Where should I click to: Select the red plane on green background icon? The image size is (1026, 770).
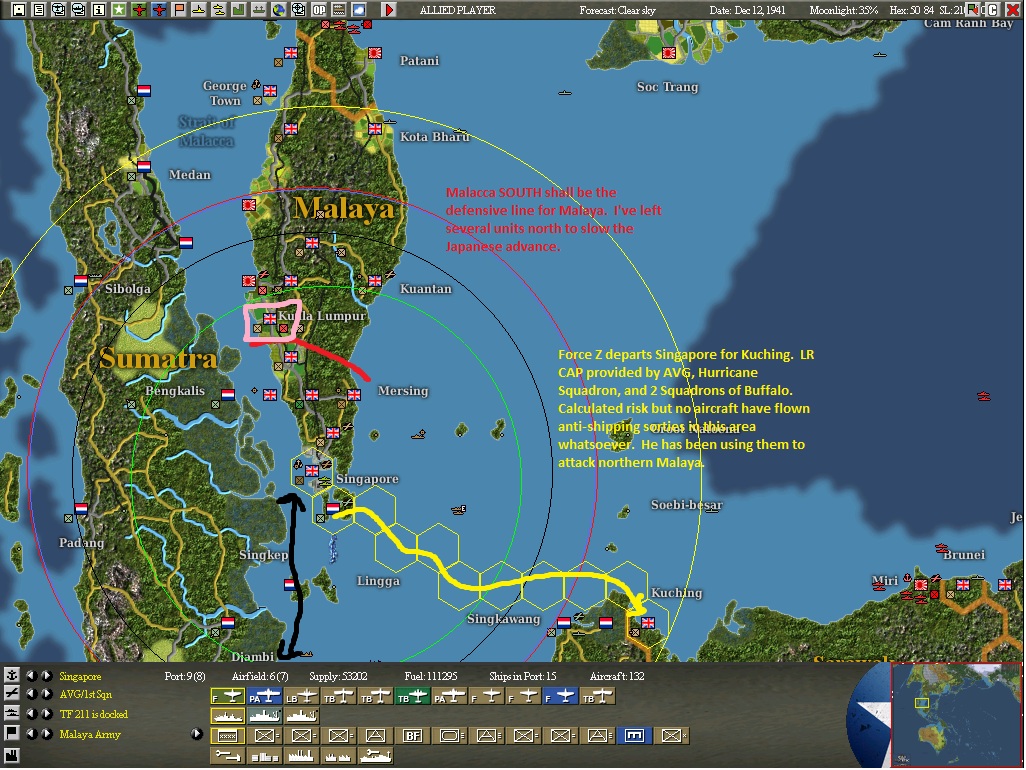(139, 10)
